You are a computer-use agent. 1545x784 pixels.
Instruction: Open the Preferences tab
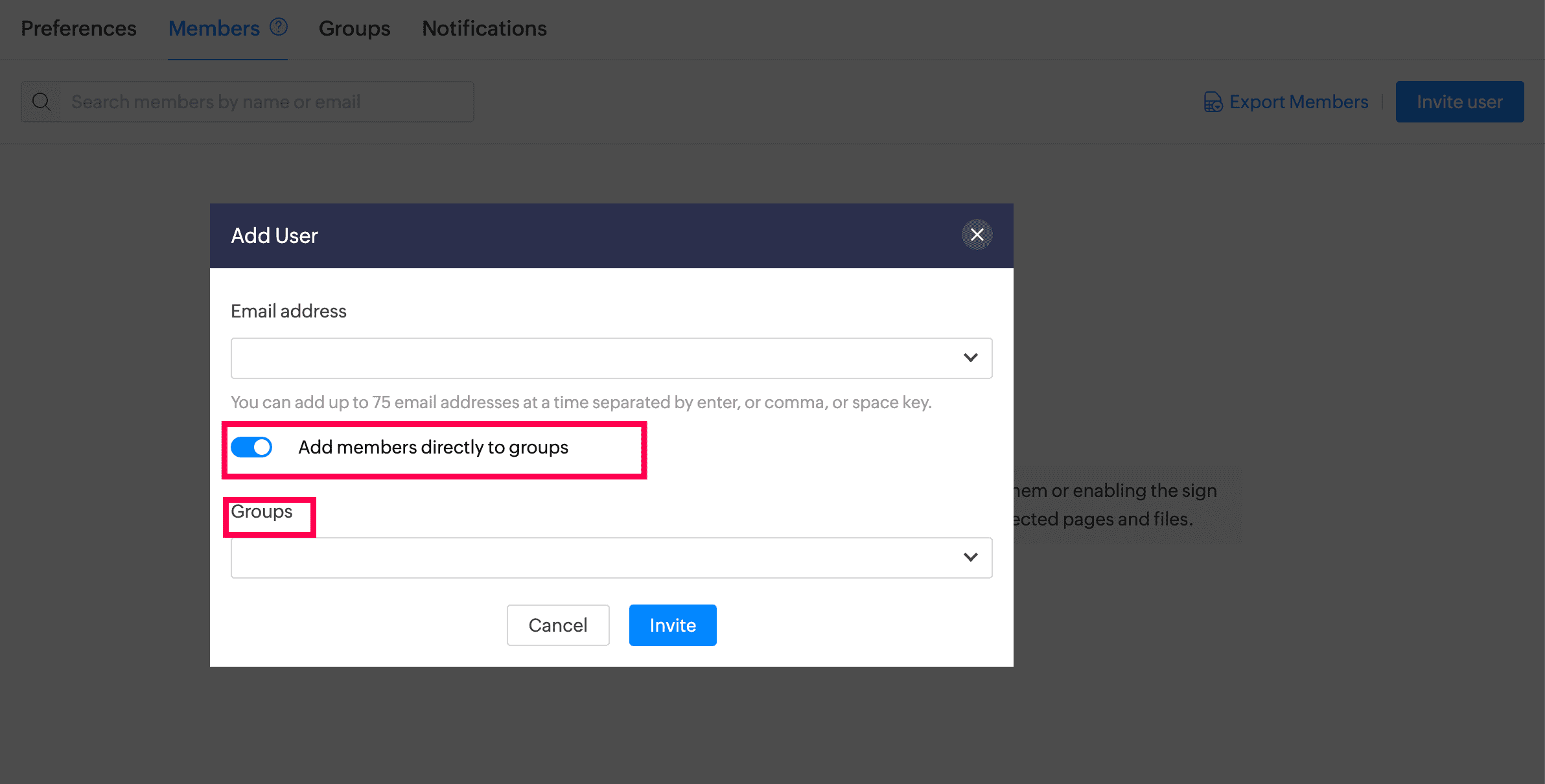[x=78, y=29]
